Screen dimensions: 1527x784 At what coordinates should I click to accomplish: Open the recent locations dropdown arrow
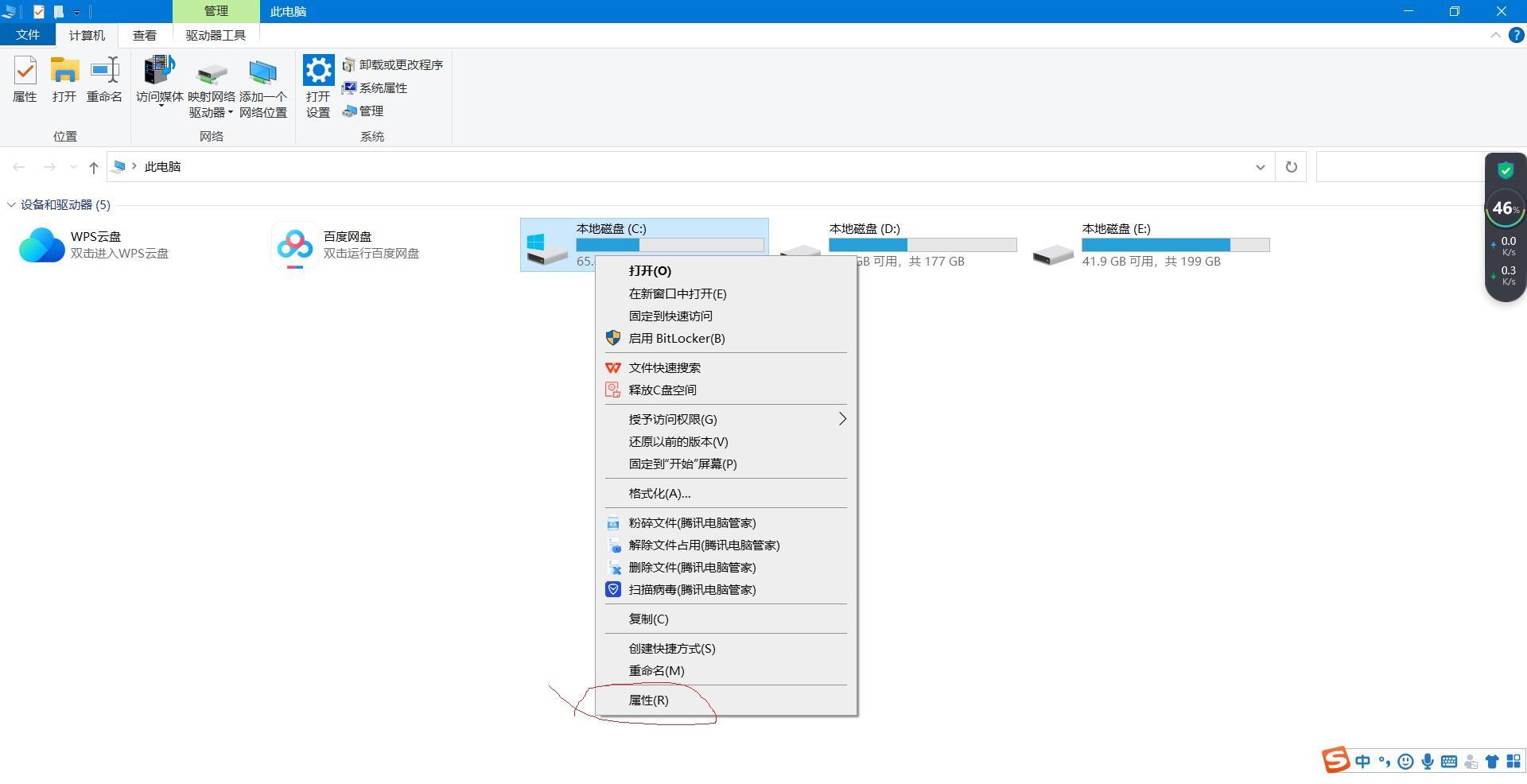[x=73, y=167]
